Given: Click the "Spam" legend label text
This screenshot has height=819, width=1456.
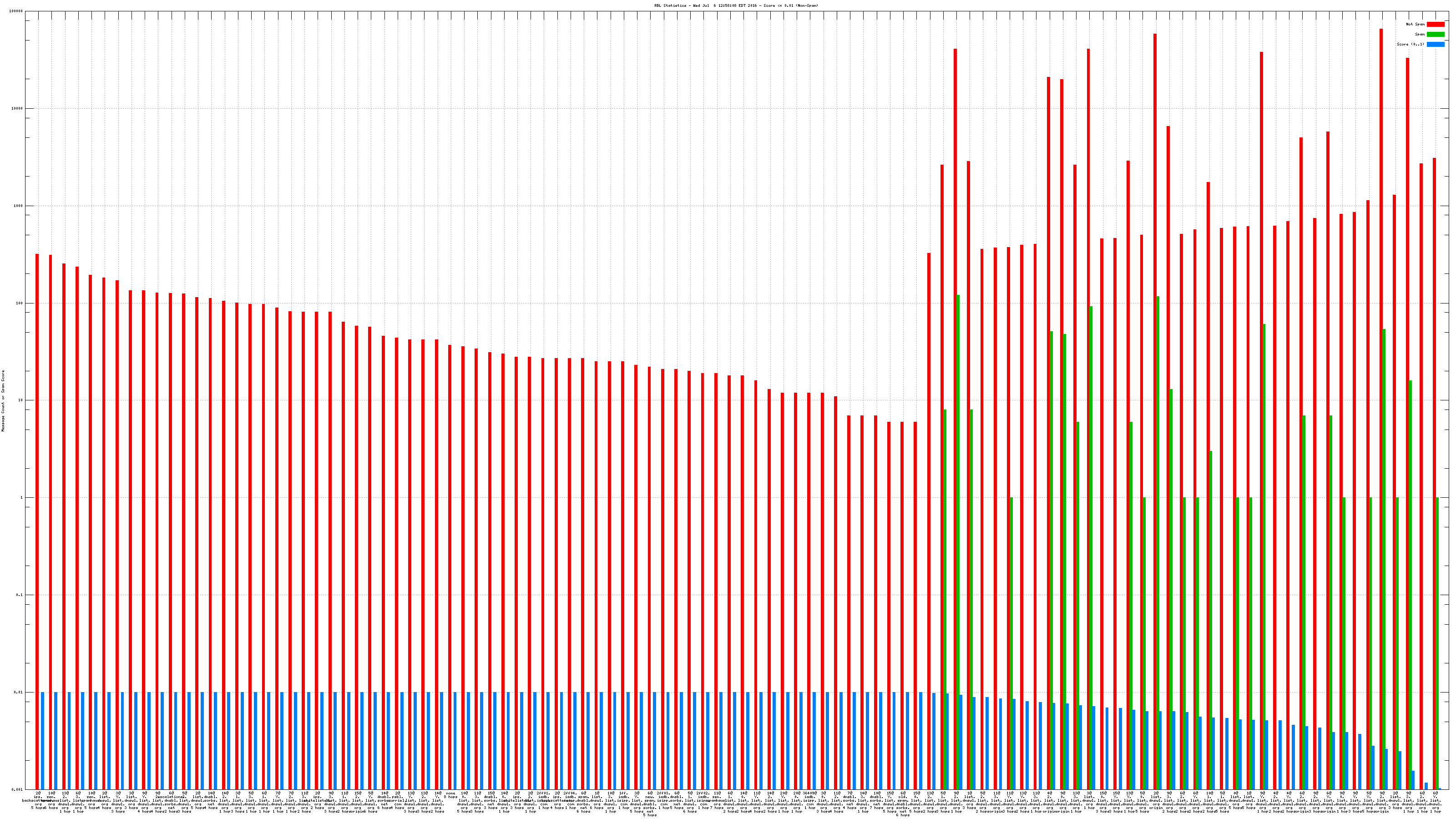Looking at the screenshot, I should (1420, 35).
